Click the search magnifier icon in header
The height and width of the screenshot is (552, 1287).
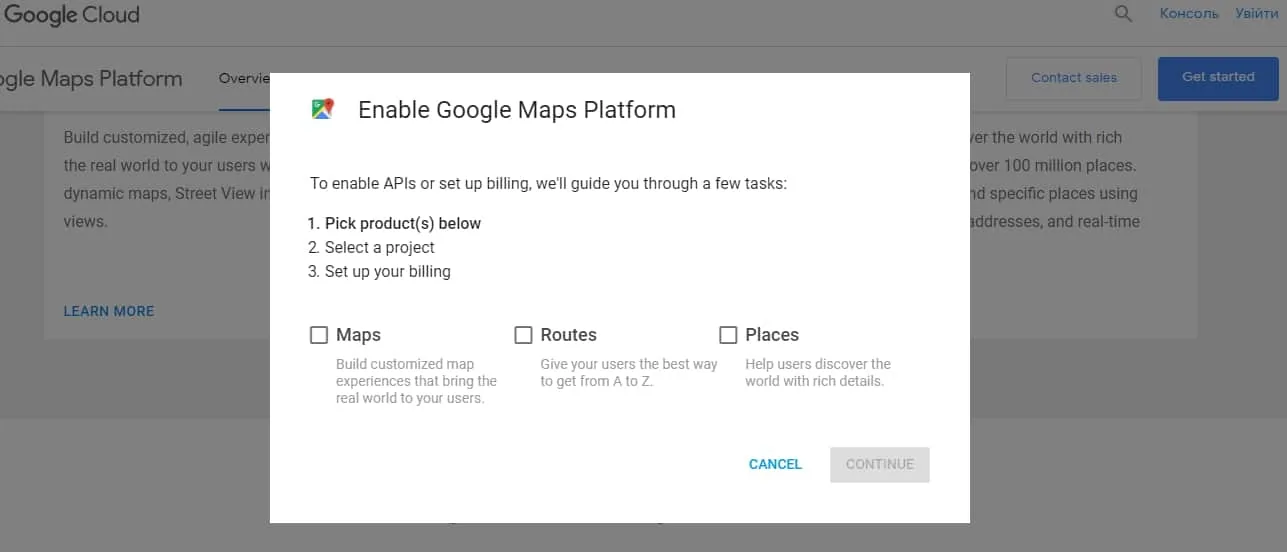(x=1124, y=14)
